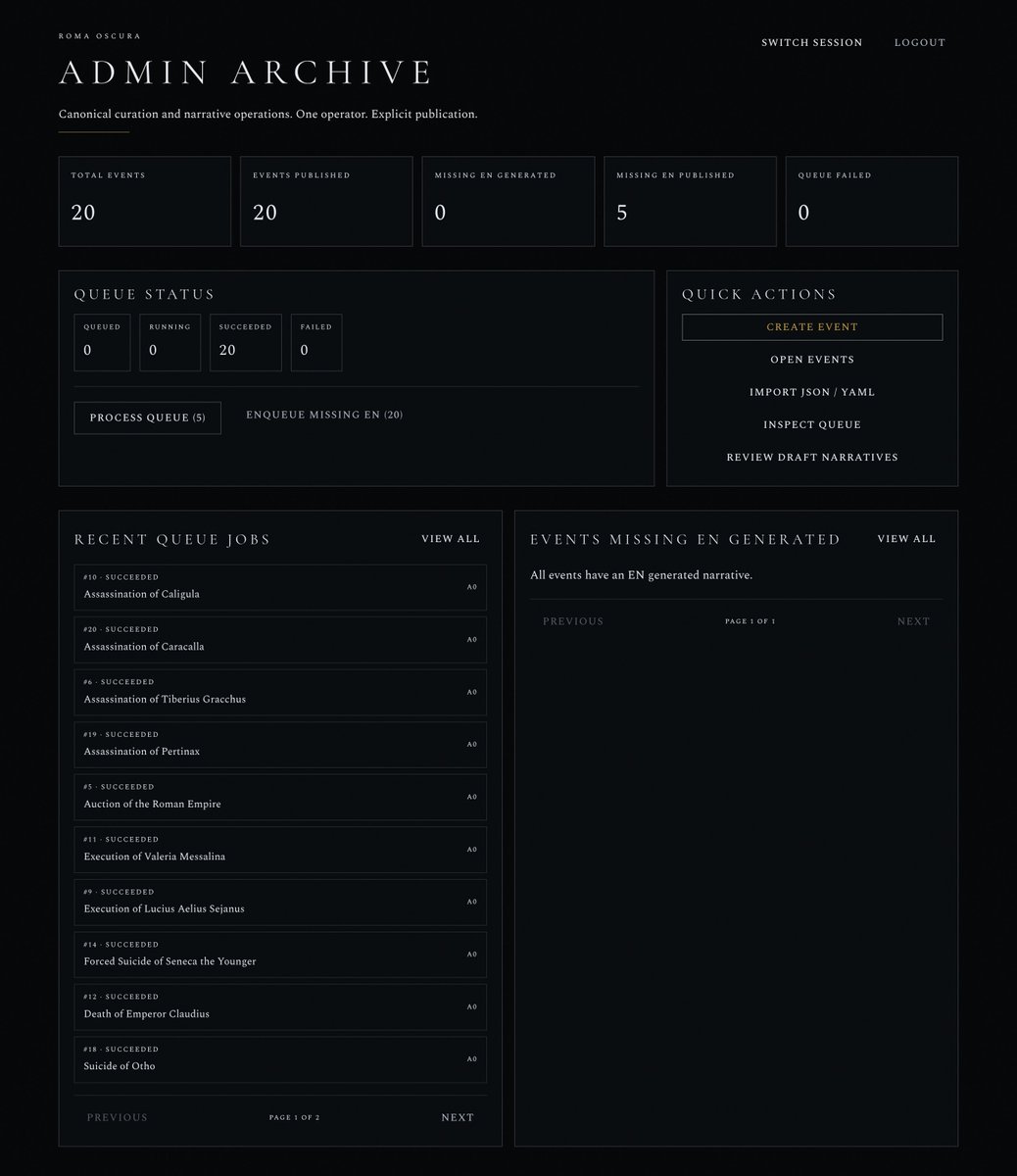Click Page 1 of 1 indicator

pyautogui.click(x=750, y=621)
